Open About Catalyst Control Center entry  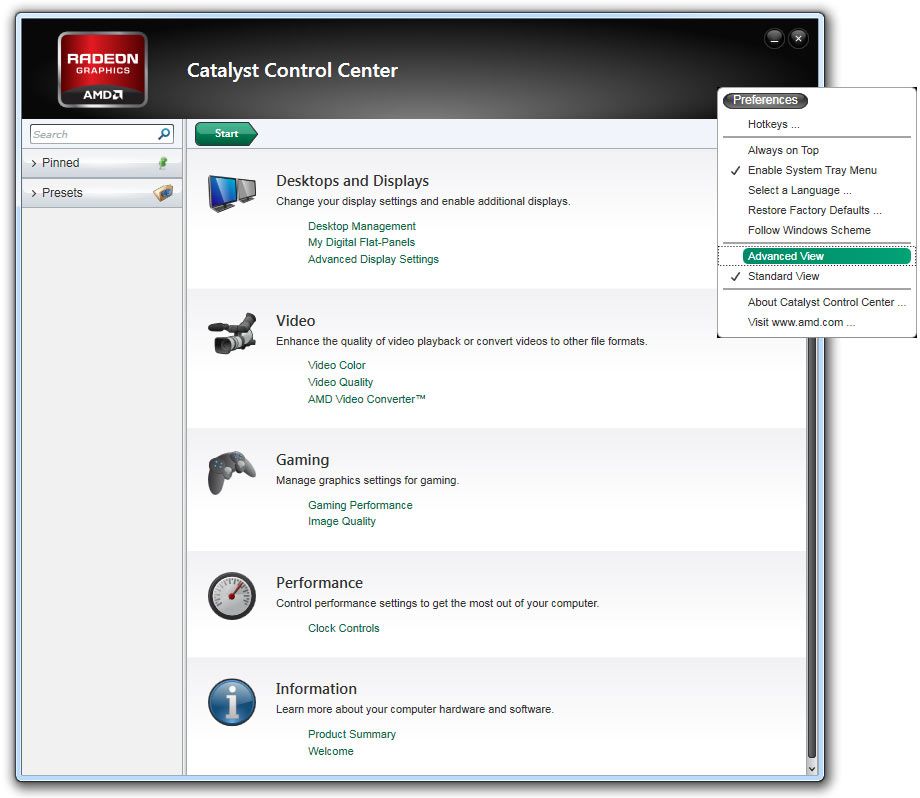pyautogui.click(x=827, y=302)
